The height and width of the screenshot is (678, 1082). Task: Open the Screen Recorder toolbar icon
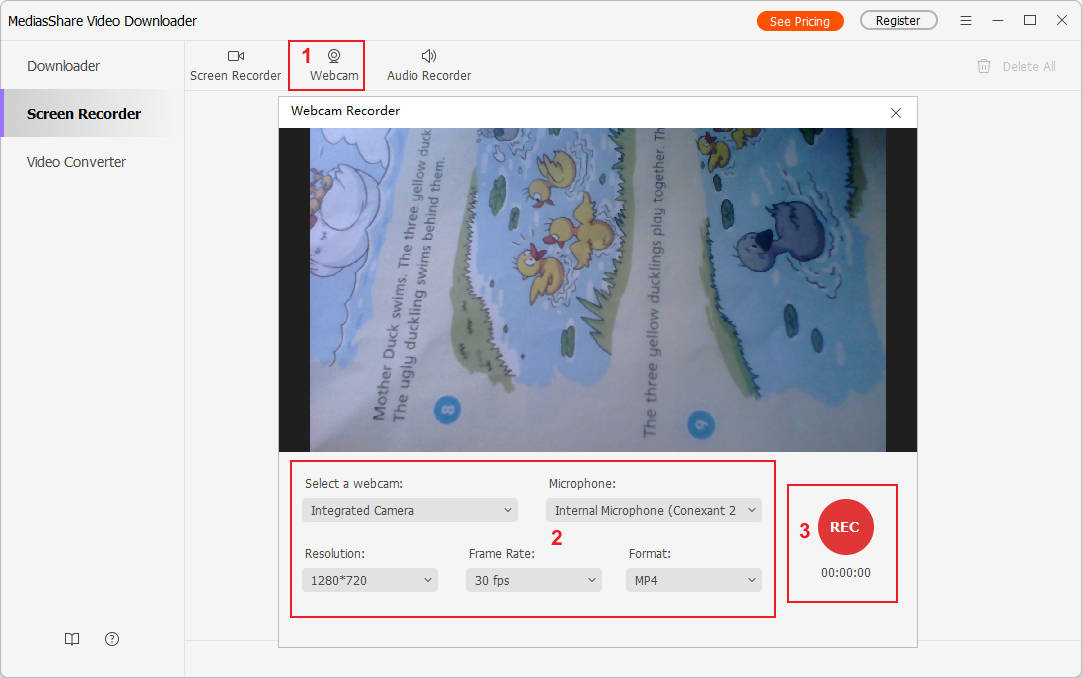[x=236, y=57]
